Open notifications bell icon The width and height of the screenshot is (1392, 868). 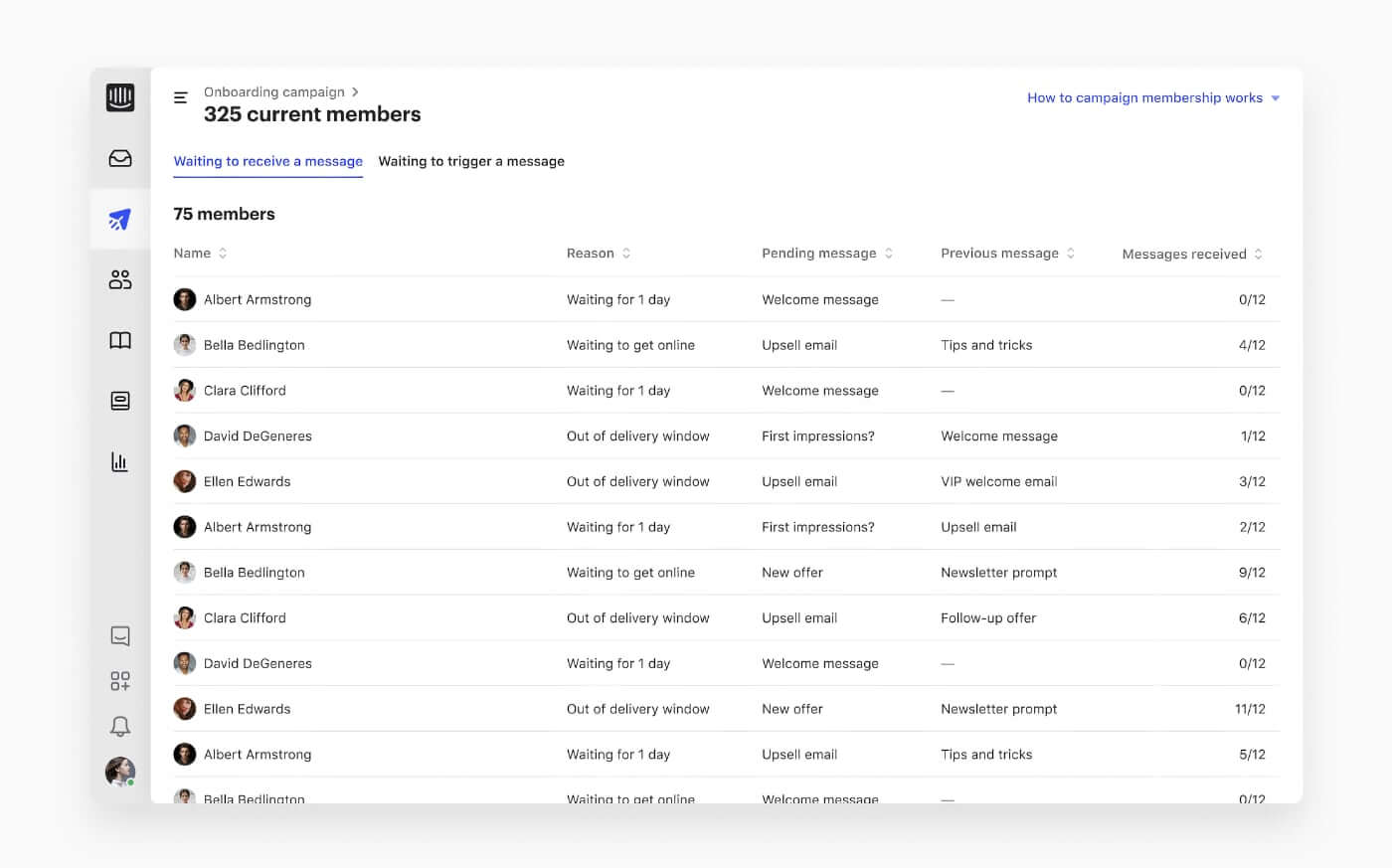(120, 727)
